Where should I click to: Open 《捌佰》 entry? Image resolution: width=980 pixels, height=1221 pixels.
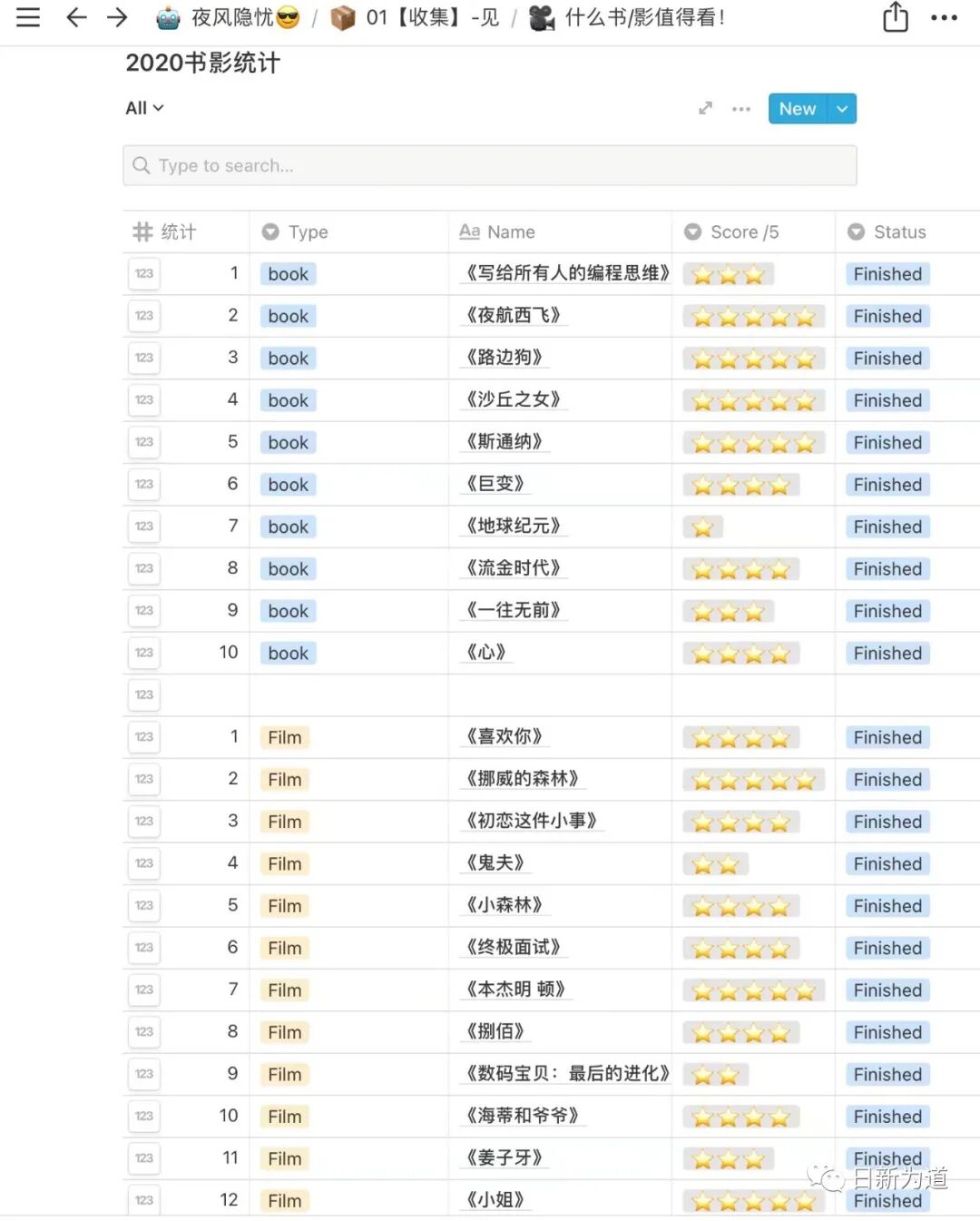[x=495, y=1031]
